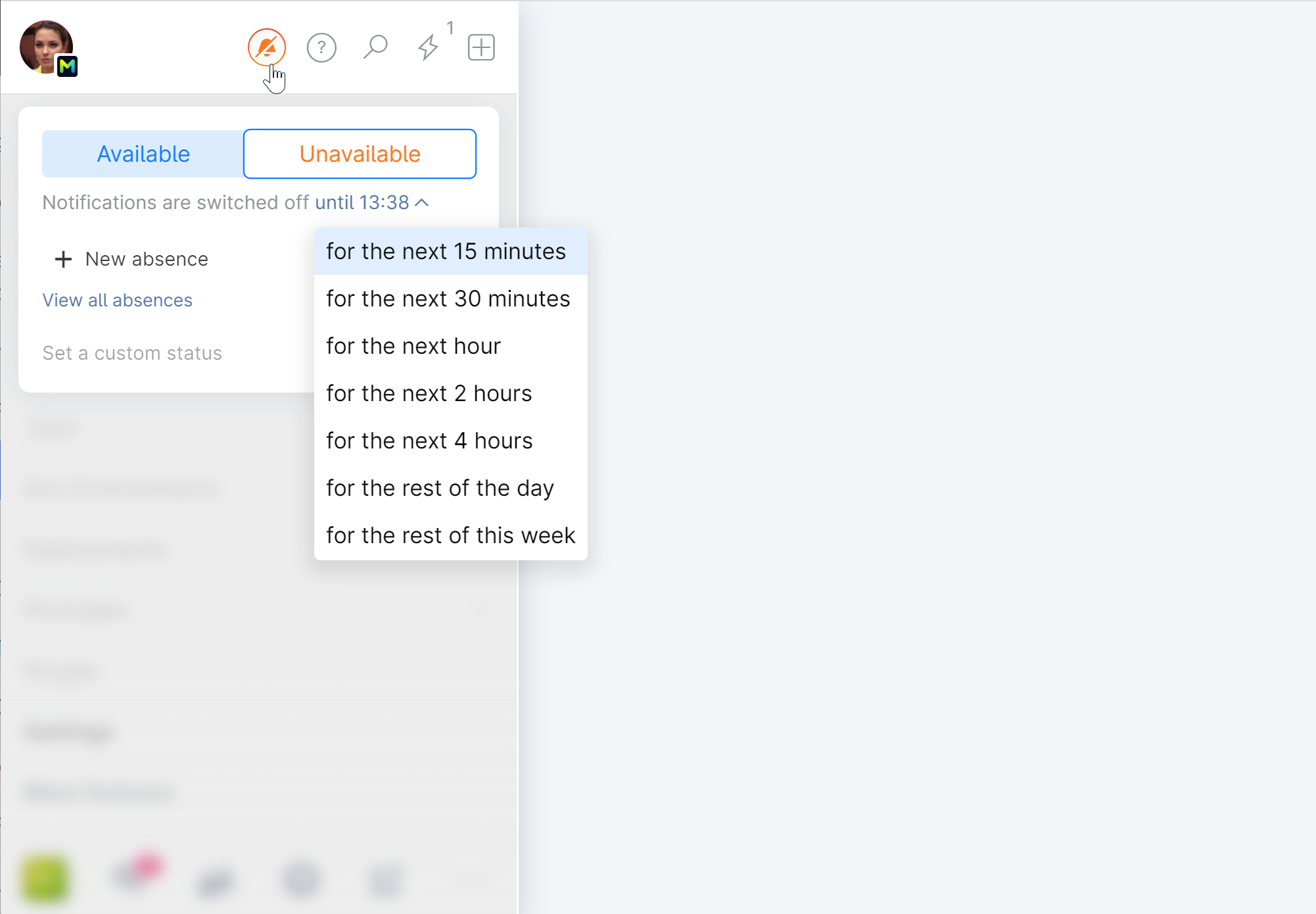
Task: Click the muted notifications bell icon
Action: pos(266,47)
